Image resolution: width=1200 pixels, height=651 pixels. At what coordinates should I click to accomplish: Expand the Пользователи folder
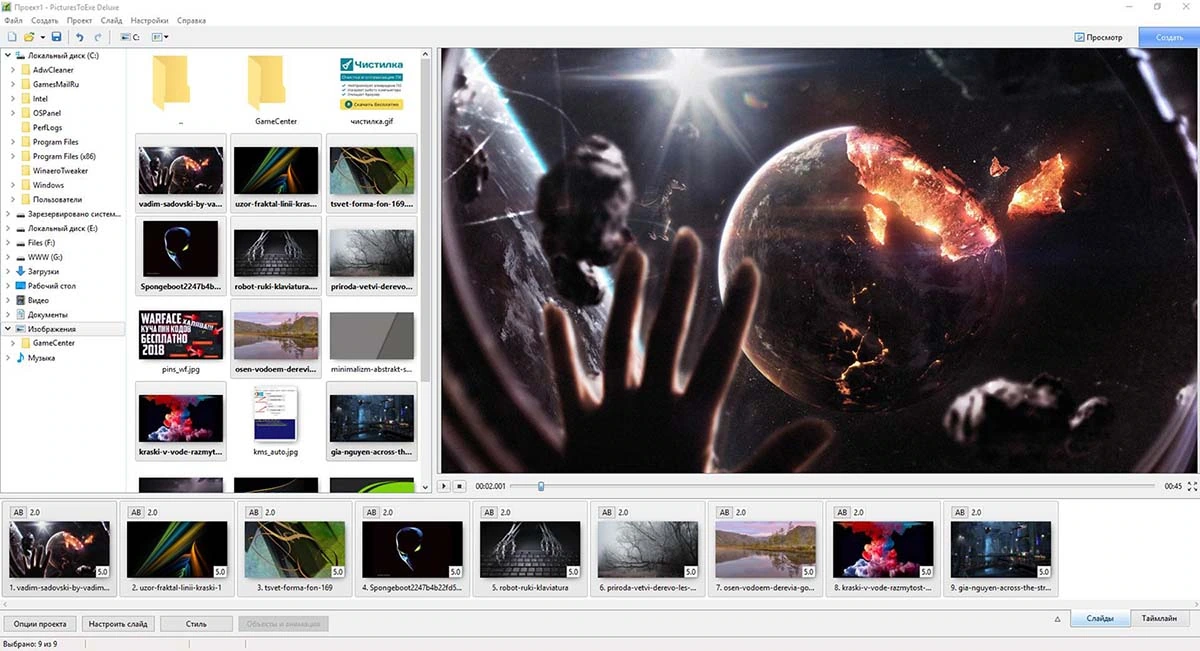tap(13, 199)
